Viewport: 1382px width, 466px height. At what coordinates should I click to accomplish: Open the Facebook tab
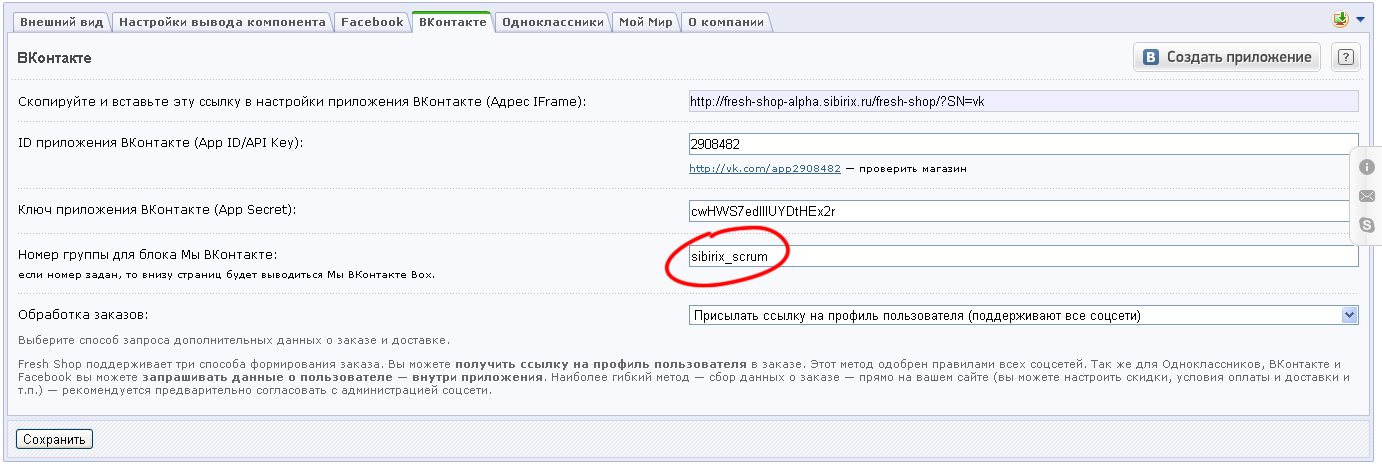[372, 21]
